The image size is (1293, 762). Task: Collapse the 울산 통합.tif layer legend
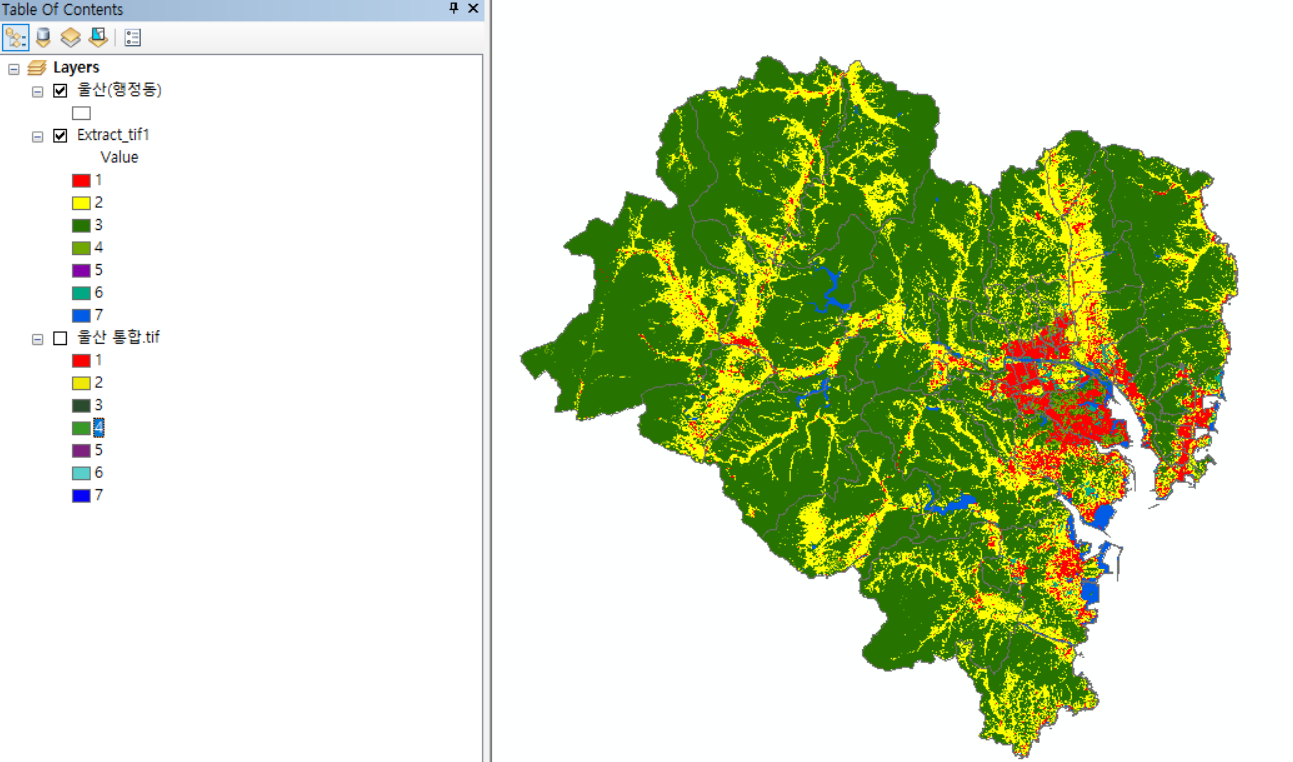pyautogui.click(x=37, y=338)
